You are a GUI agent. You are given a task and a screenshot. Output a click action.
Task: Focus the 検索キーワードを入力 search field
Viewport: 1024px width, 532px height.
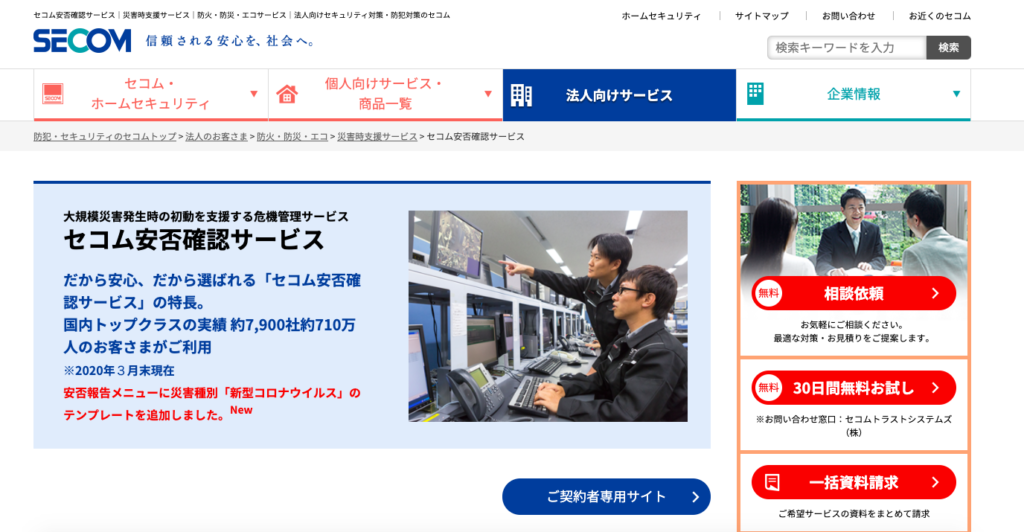(846, 48)
